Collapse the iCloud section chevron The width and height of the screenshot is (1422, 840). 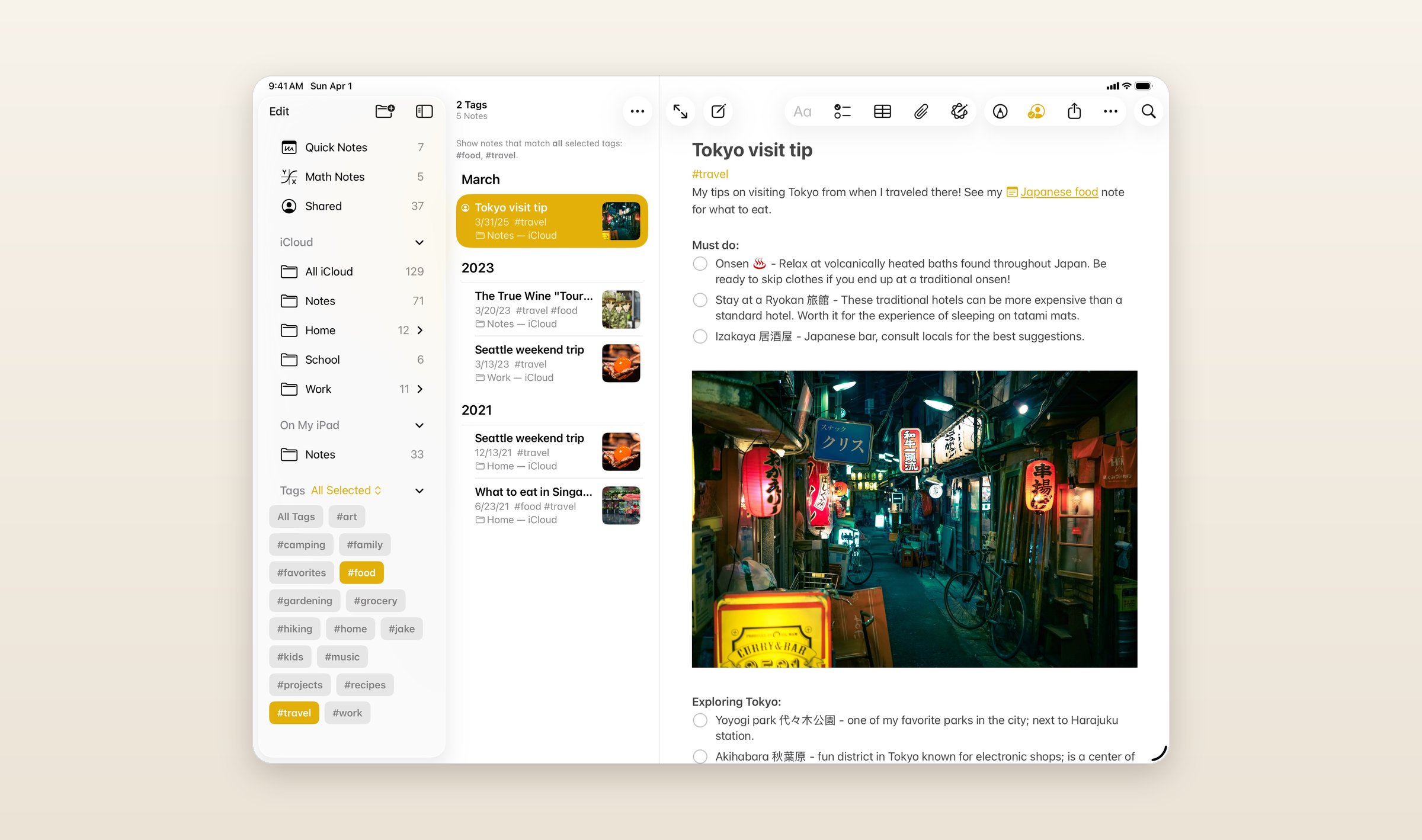tap(419, 242)
